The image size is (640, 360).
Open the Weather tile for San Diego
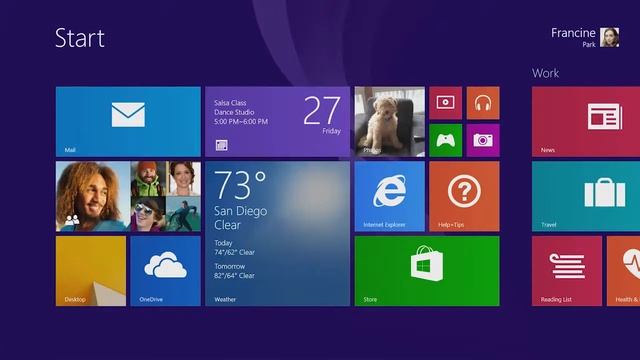[x=278, y=233]
